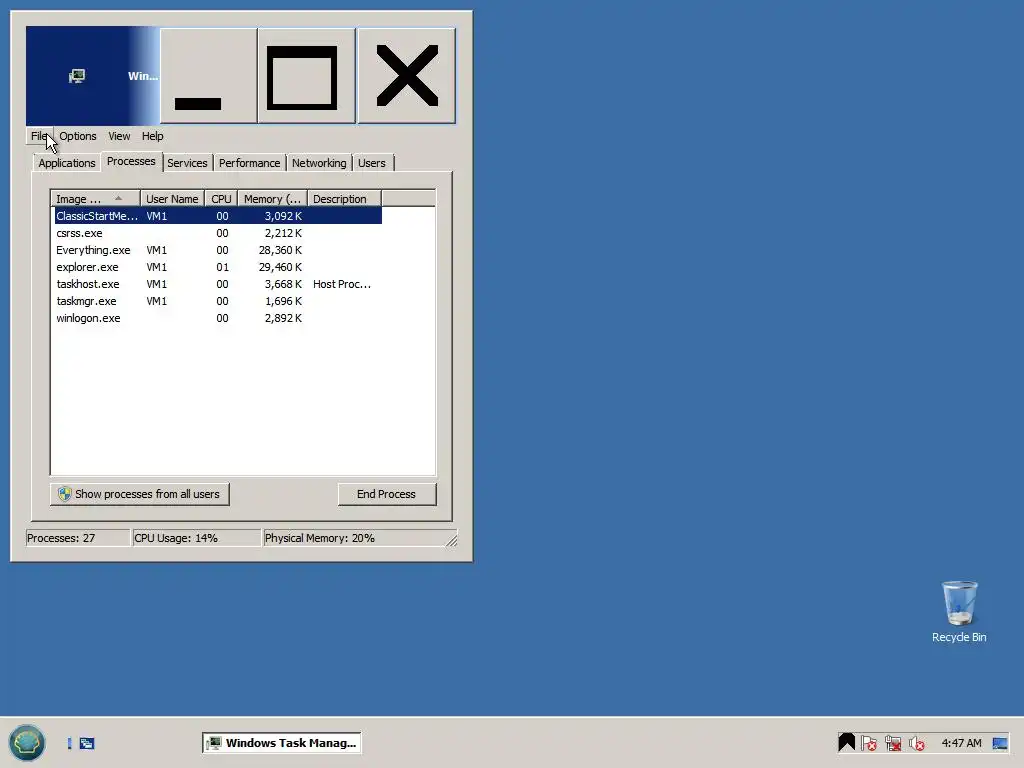Viewport: 1024px width, 768px height.
Task: Click the Task Manager title bar icon
Action: click(x=77, y=76)
